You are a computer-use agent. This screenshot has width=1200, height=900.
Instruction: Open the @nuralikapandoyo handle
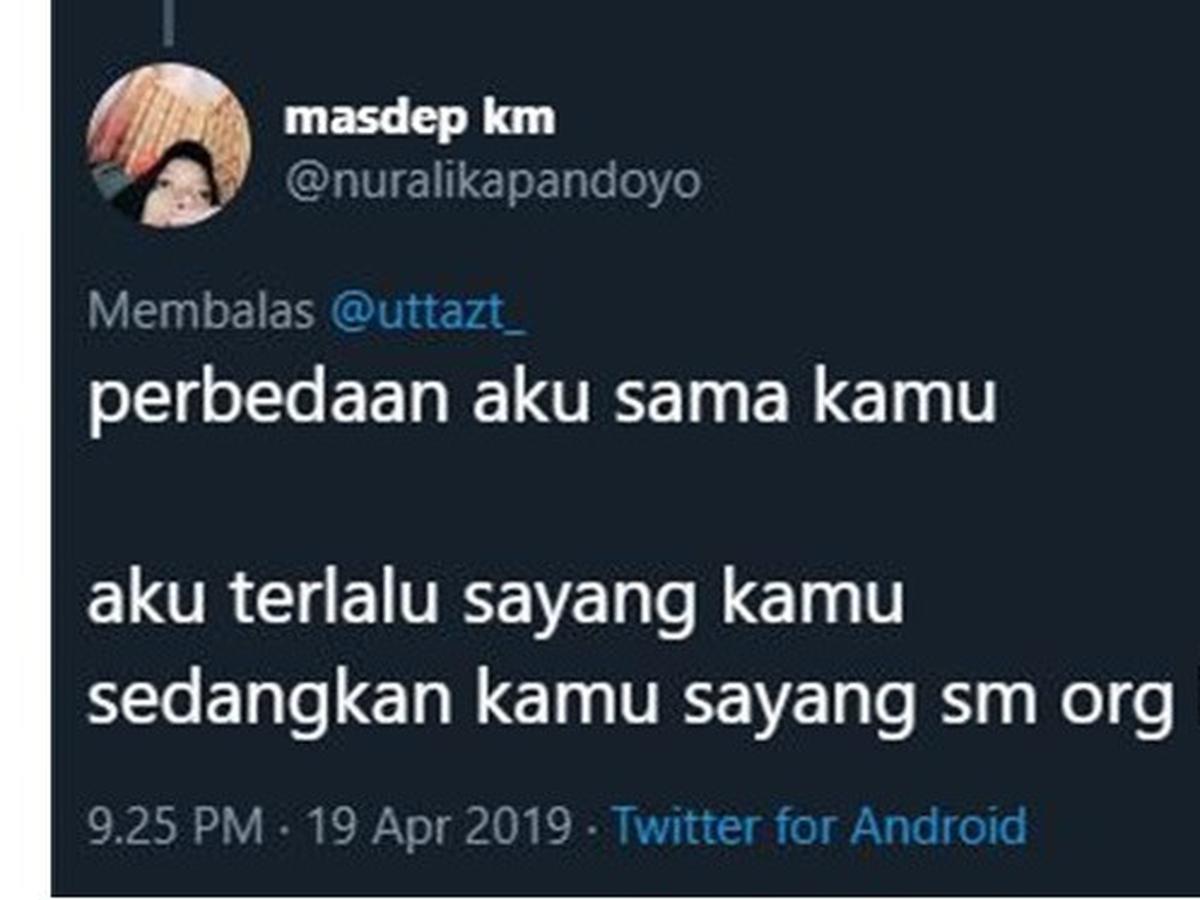[x=492, y=183]
